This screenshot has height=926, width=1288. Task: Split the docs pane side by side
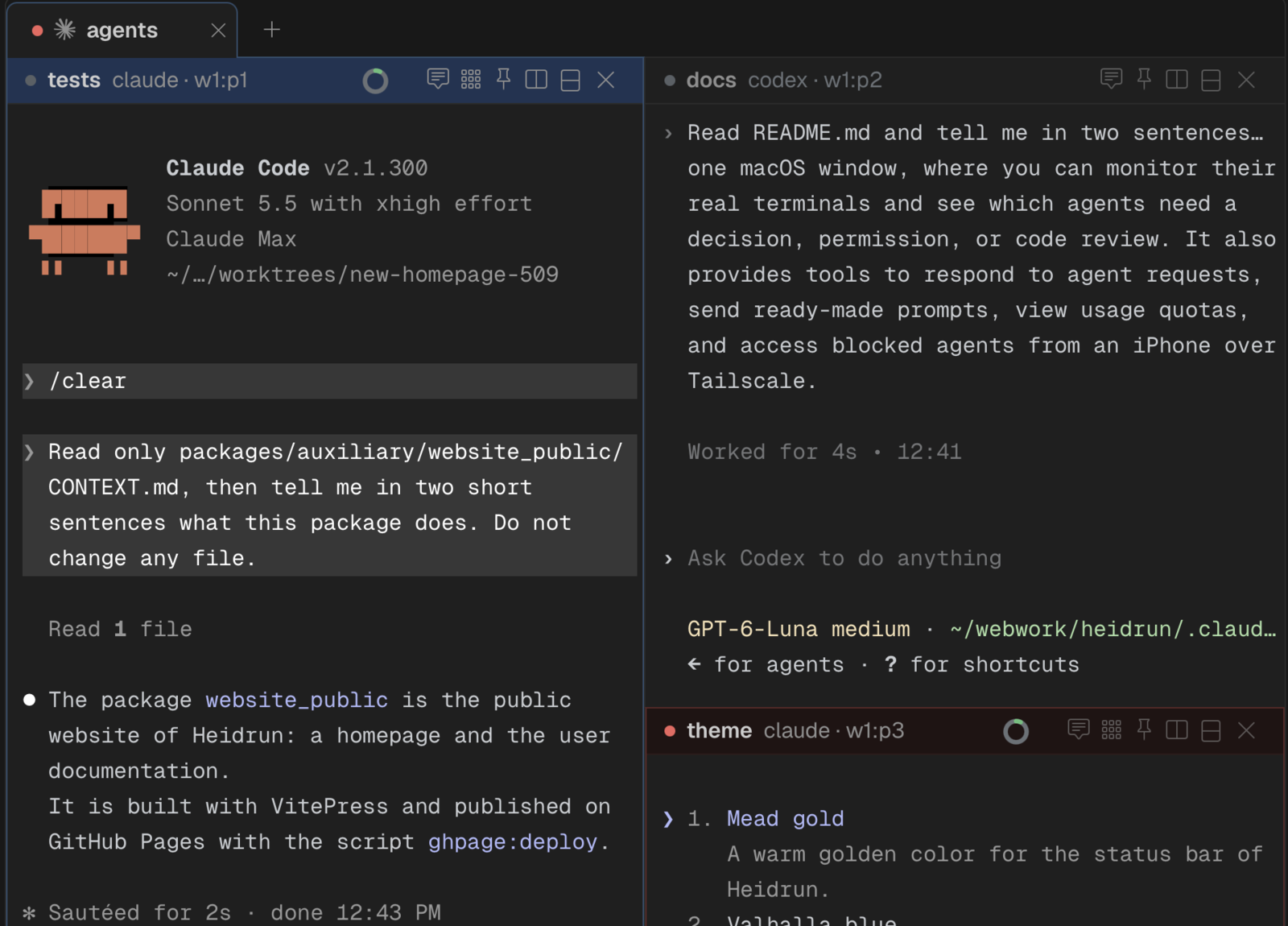1177,79
